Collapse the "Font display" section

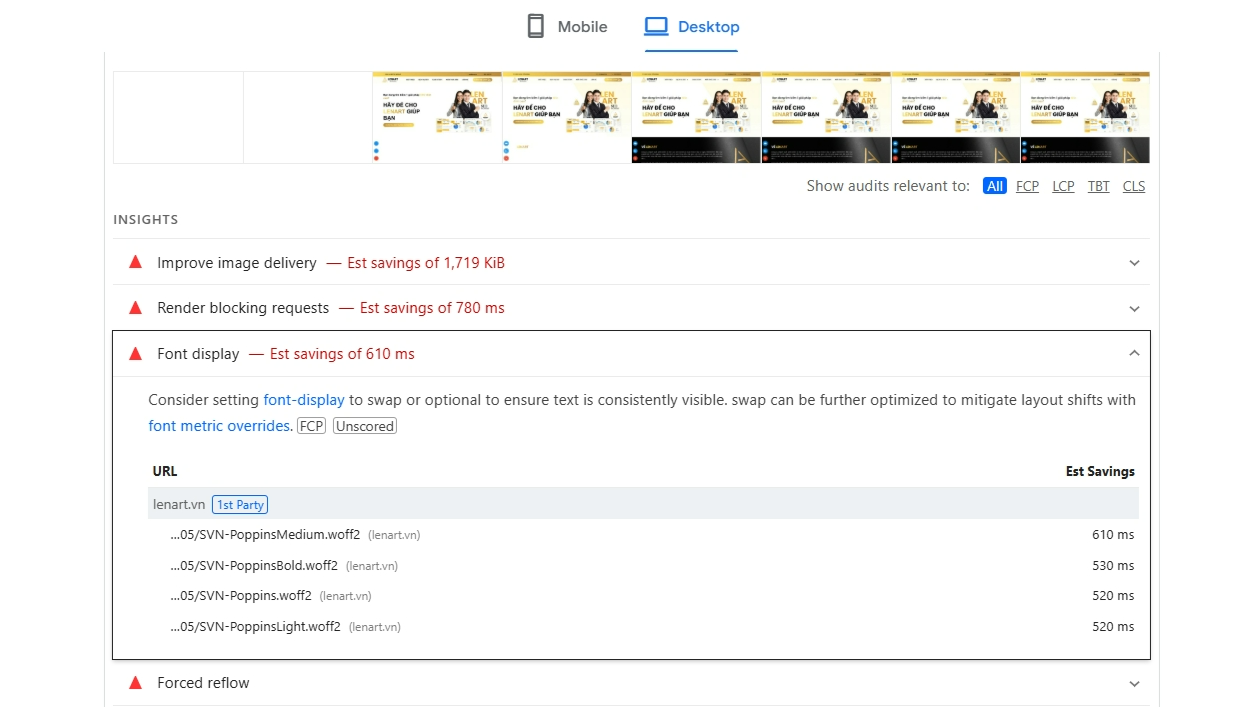pyautogui.click(x=1134, y=353)
